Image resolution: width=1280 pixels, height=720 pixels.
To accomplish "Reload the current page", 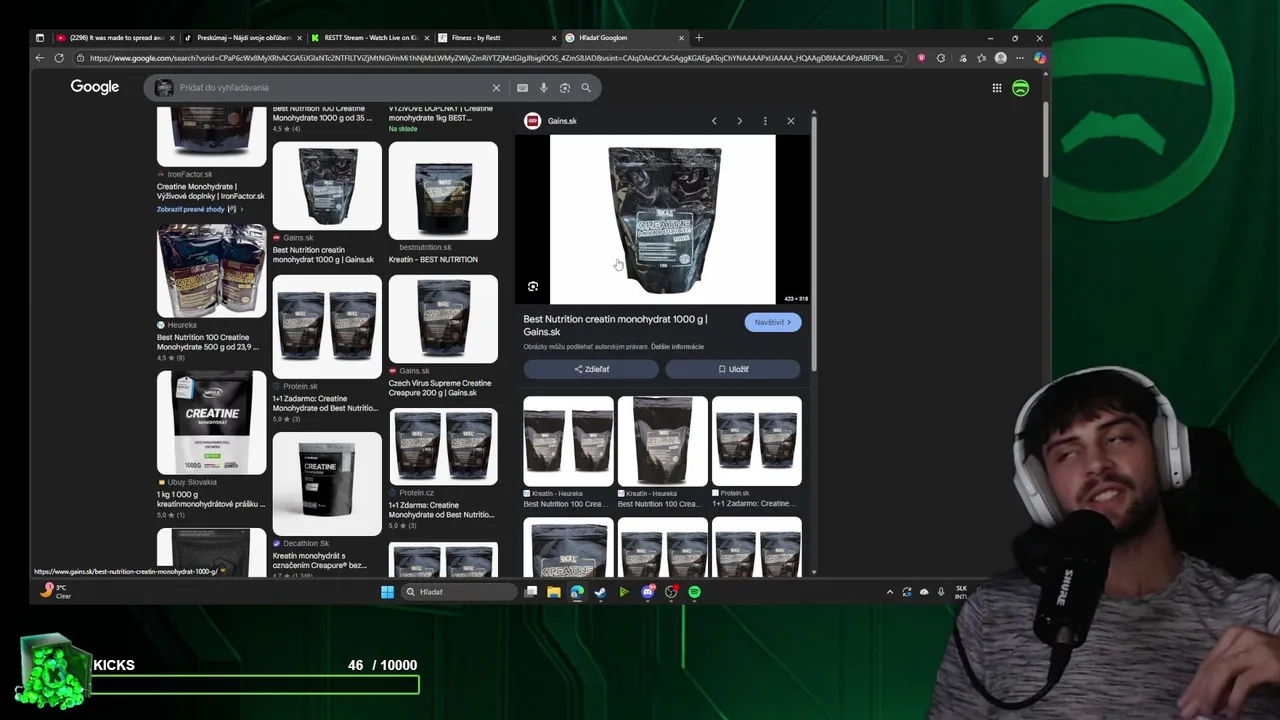I will coord(59,58).
